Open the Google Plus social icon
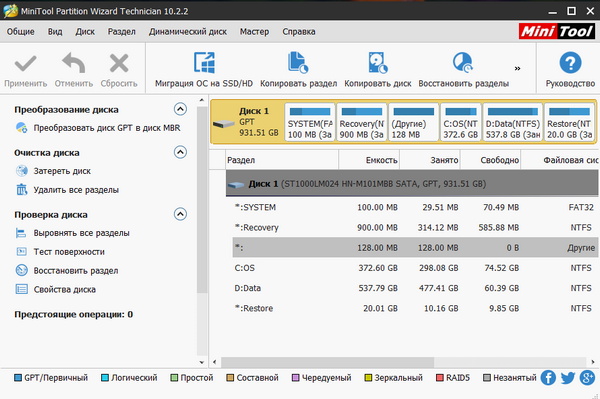 coord(587,378)
